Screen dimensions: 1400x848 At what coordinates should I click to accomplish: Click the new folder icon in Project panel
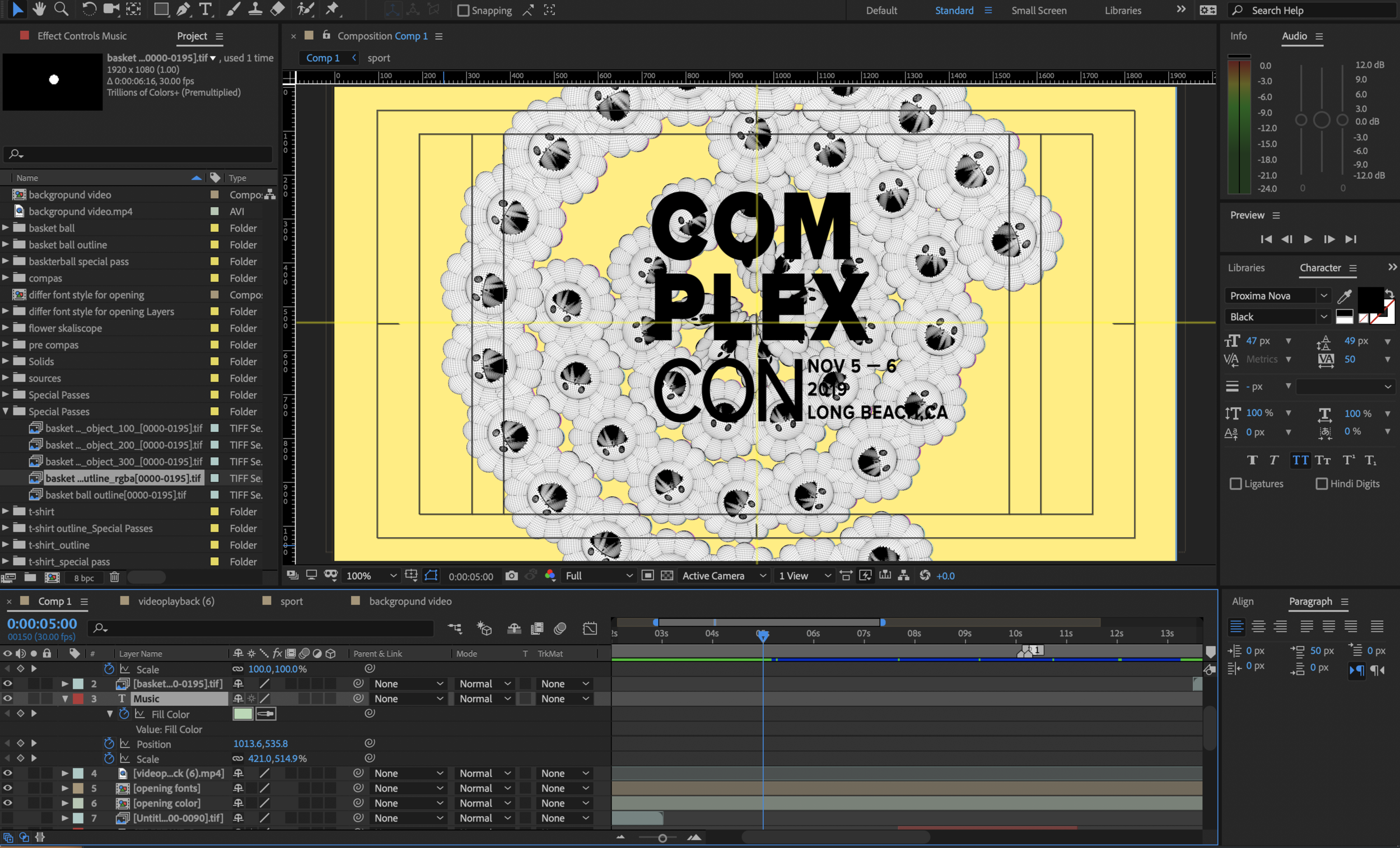30,577
